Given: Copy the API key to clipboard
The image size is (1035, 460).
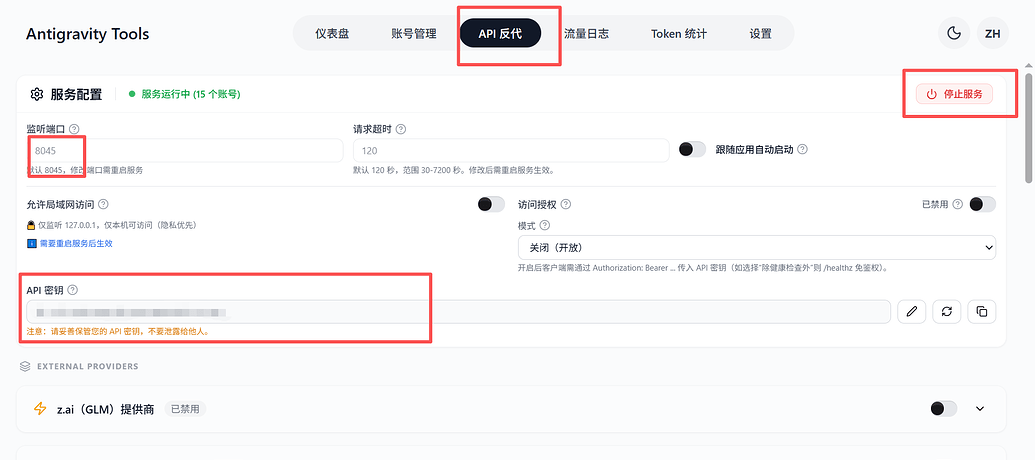Looking at the screenshot, I should (982, 312).
